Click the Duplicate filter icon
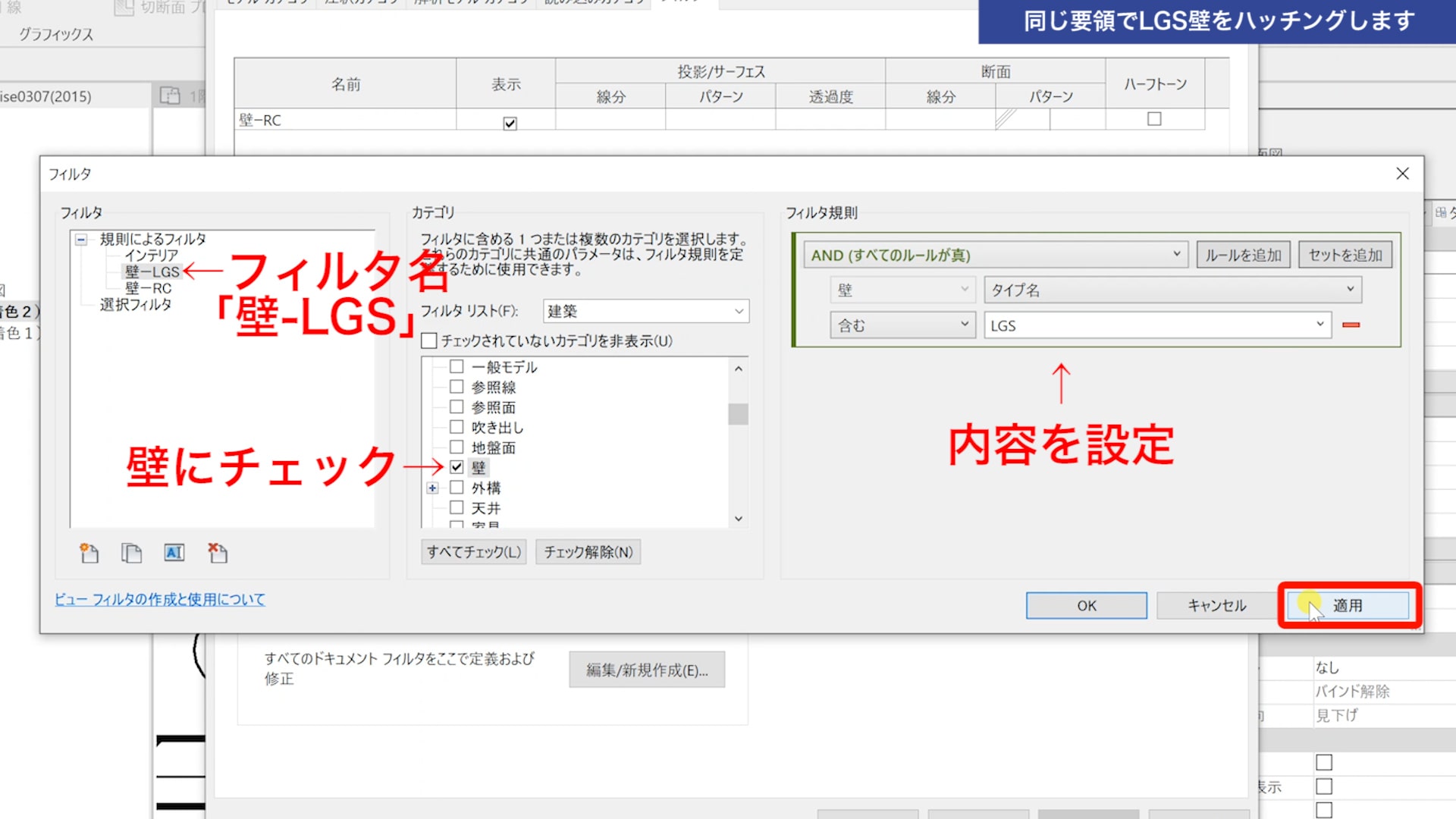1456x819 pixels. point(131,553)
